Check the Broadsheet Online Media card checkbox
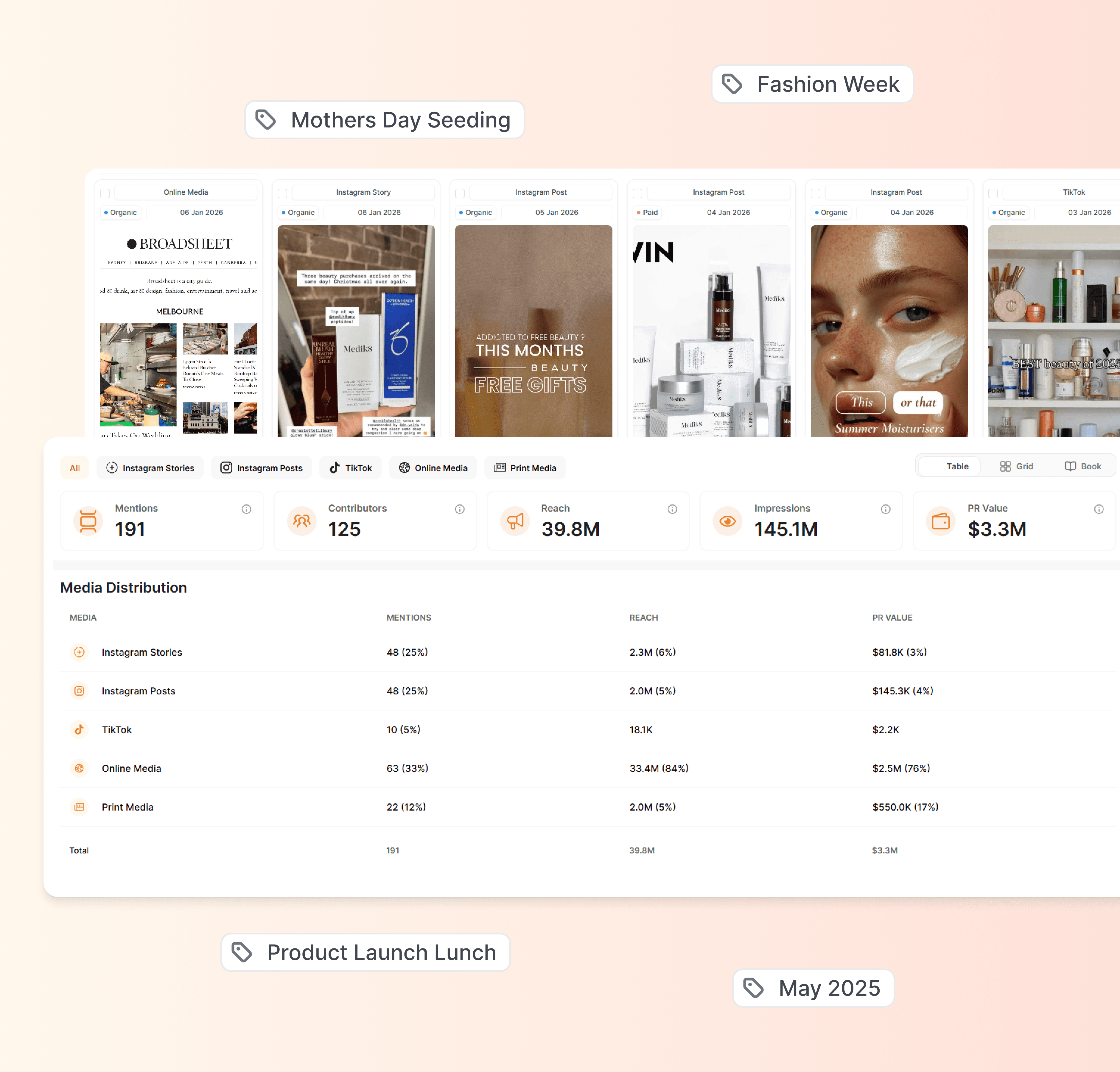 click(x=105, y=193)
